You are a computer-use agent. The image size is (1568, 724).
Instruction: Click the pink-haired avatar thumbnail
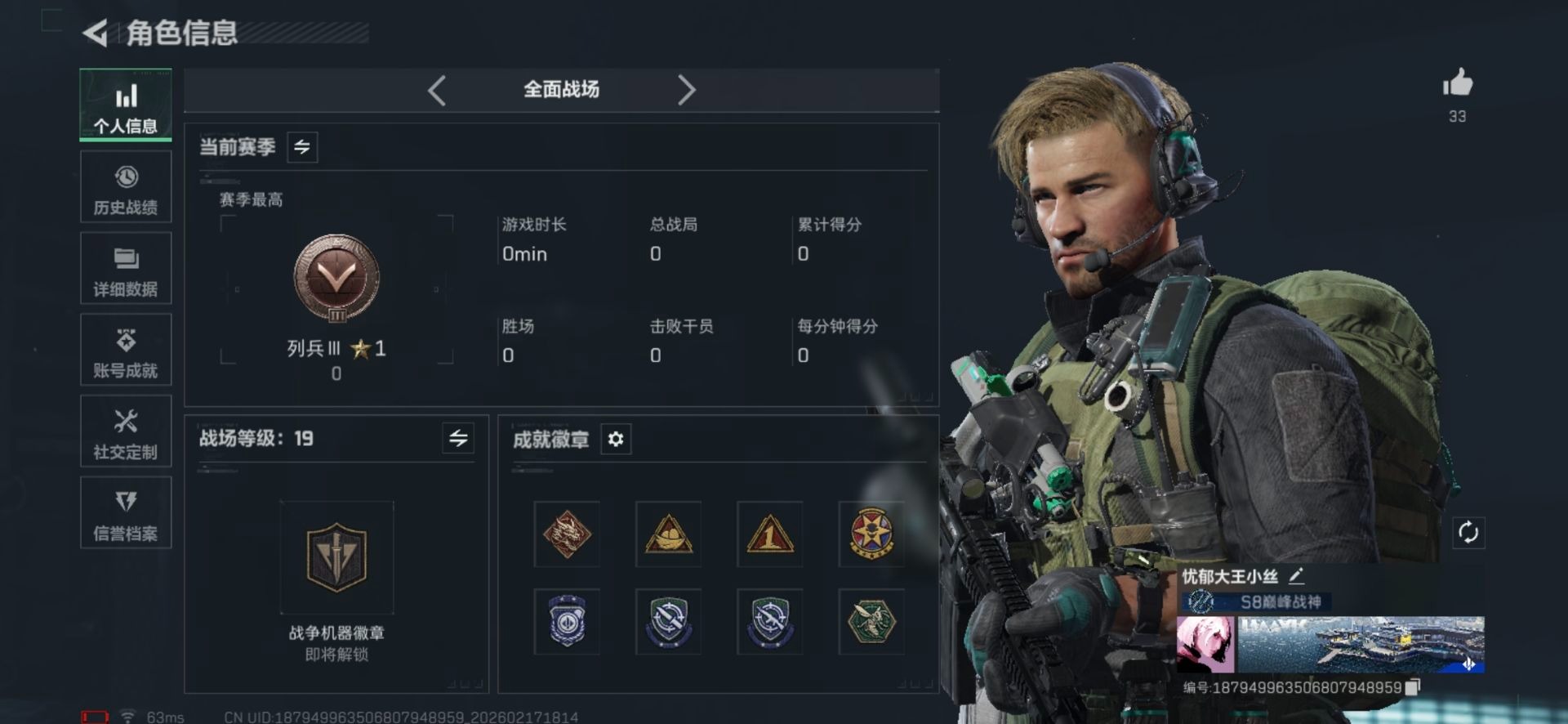pos(1206,645)
